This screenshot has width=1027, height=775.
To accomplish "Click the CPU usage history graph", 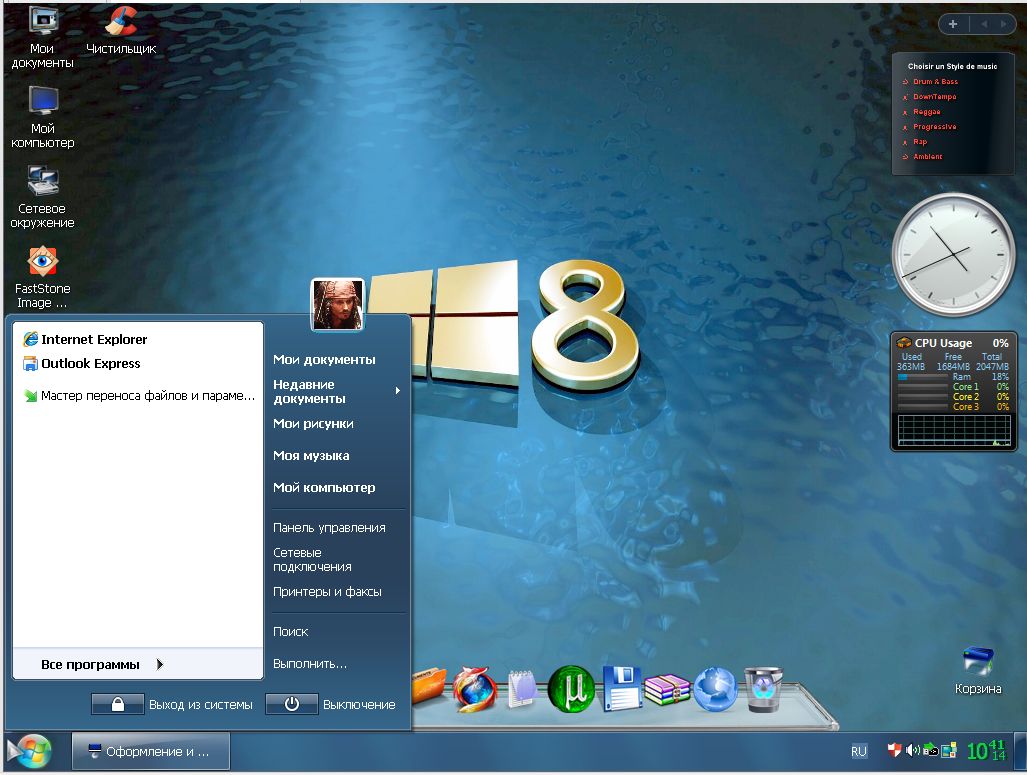I will click(x=954, y=430).
